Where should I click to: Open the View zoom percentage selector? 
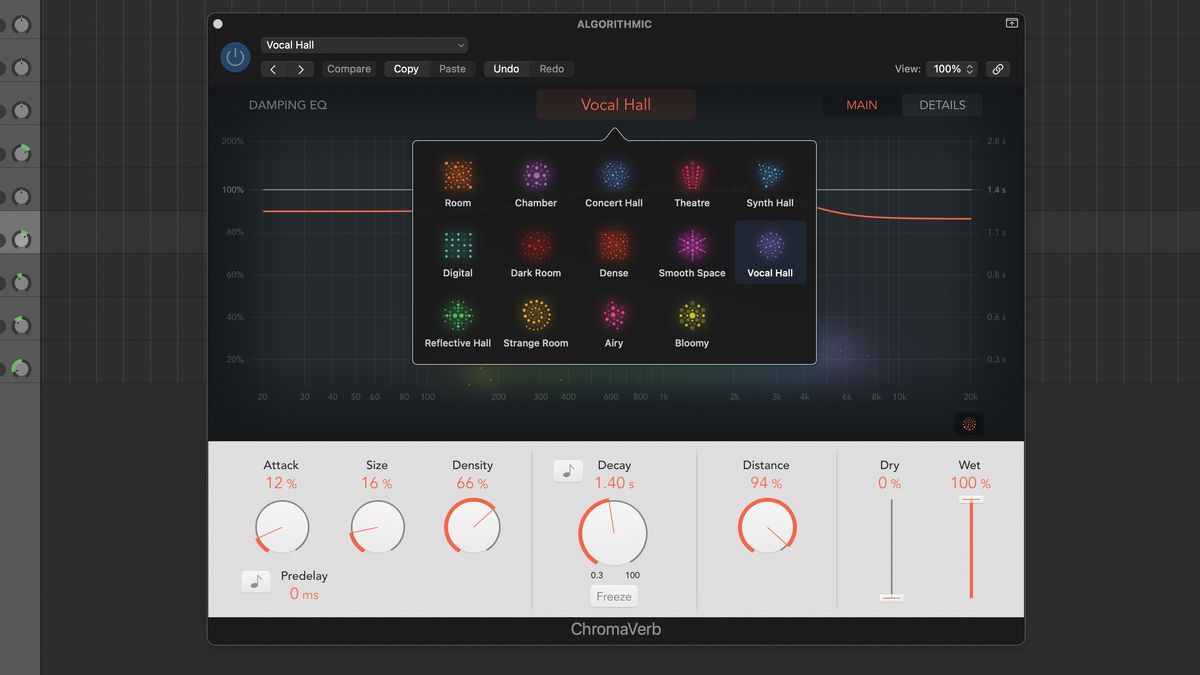click(x=949, y=69)
